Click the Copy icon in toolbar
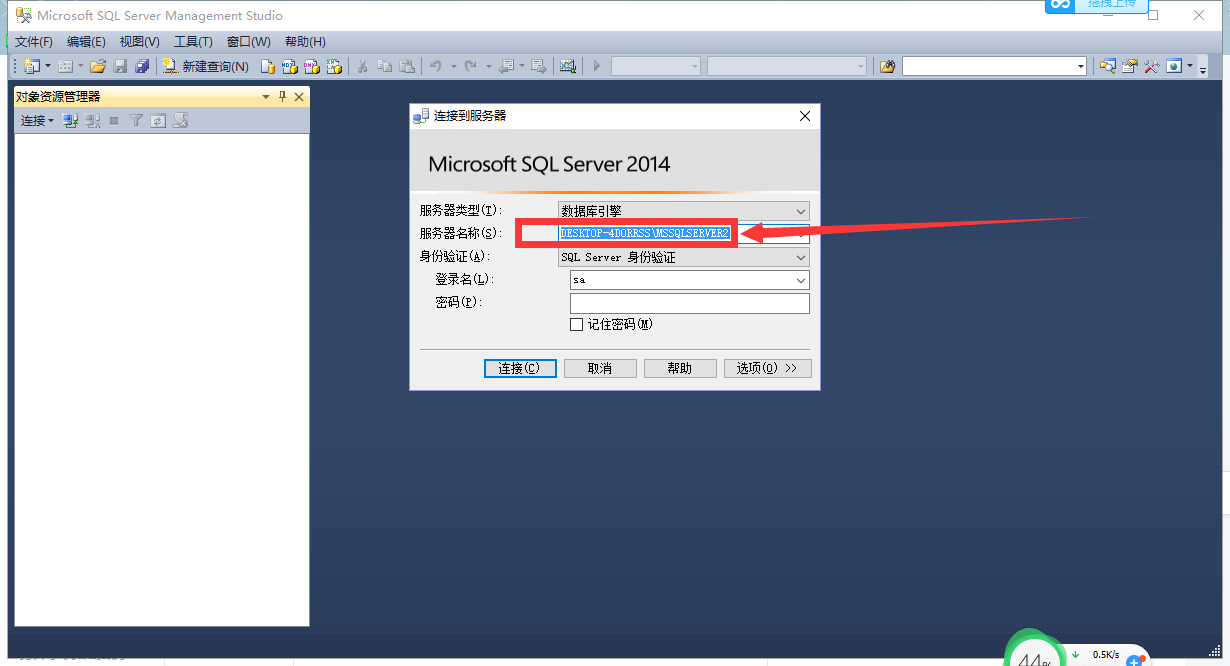Image resolution: width=1230 pixels, height=666 pixels. click(x=384, y=66)
